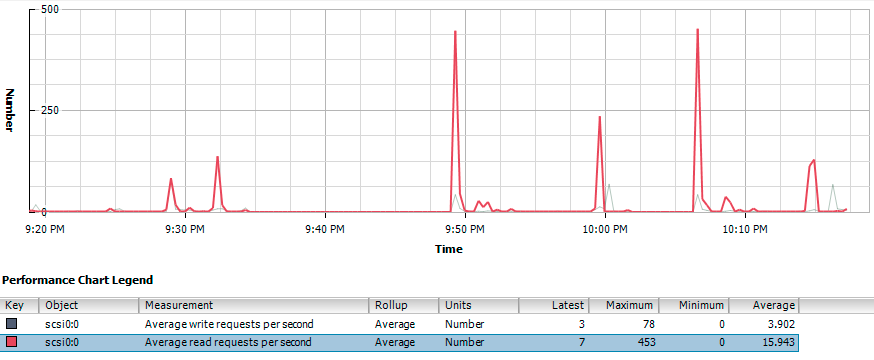Click the scsi0:0 object in write requests row

(x=62, y=324)
